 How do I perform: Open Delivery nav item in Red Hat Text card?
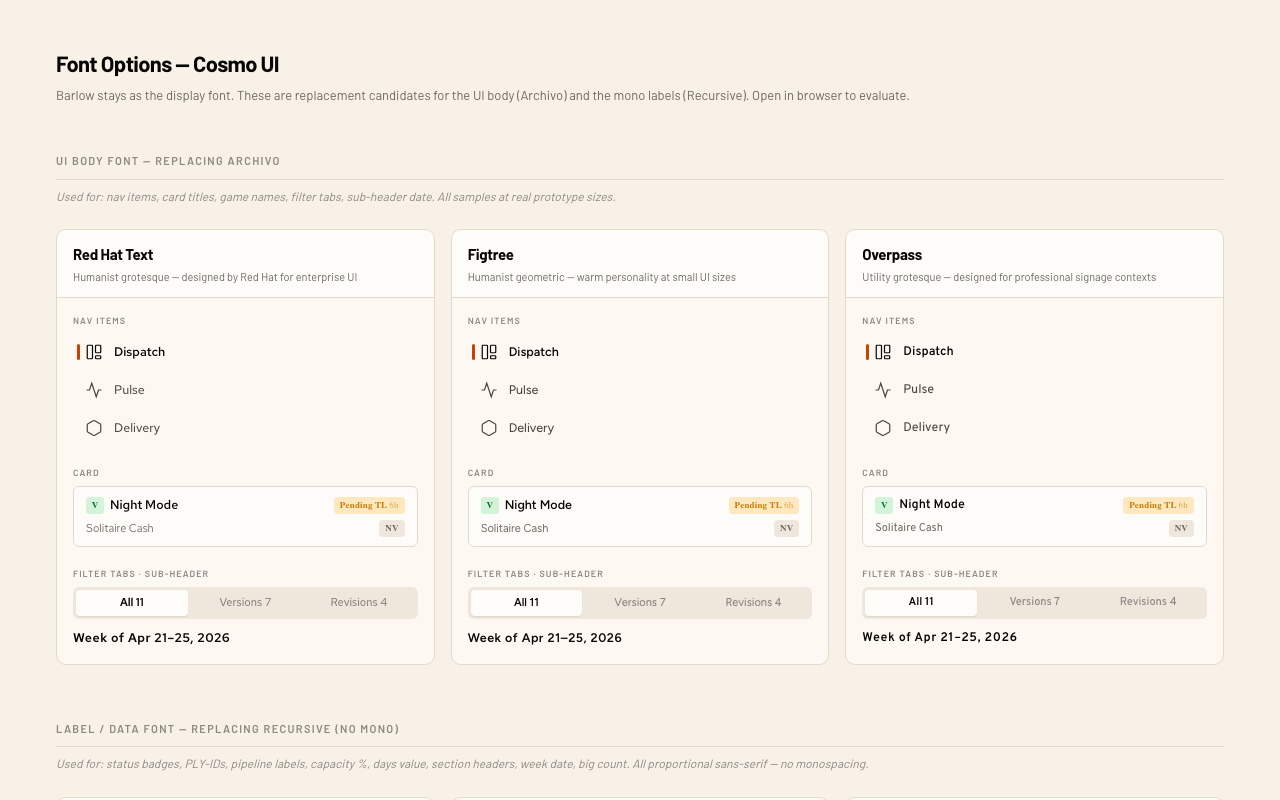(x=245, y=428)
